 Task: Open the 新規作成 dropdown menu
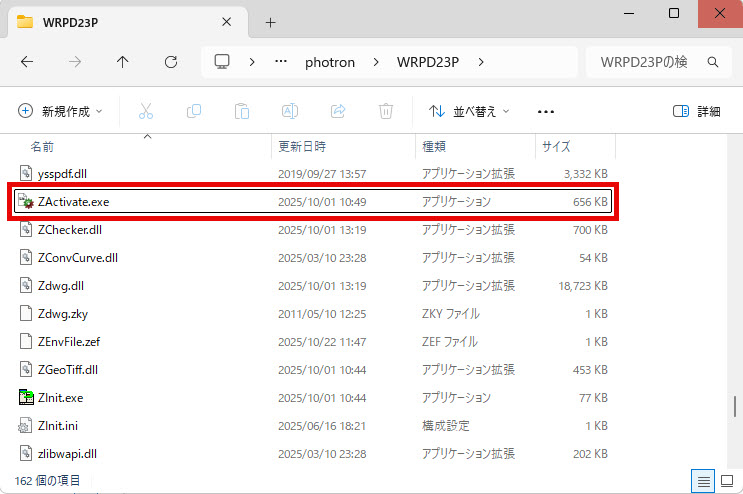(x=61, y=111)
